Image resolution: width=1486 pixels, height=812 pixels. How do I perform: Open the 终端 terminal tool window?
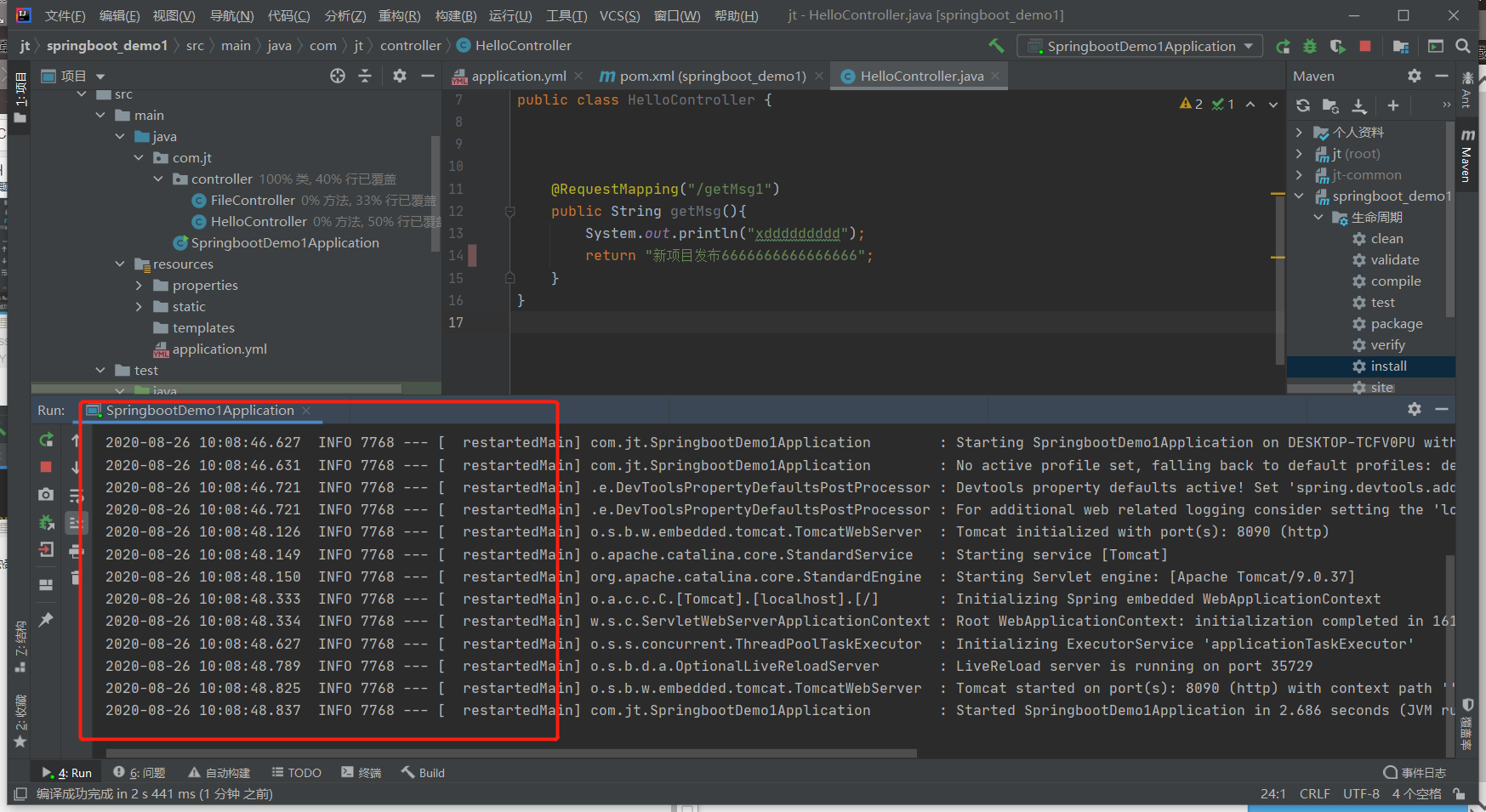pyautogui.click(x=361, y=772)
